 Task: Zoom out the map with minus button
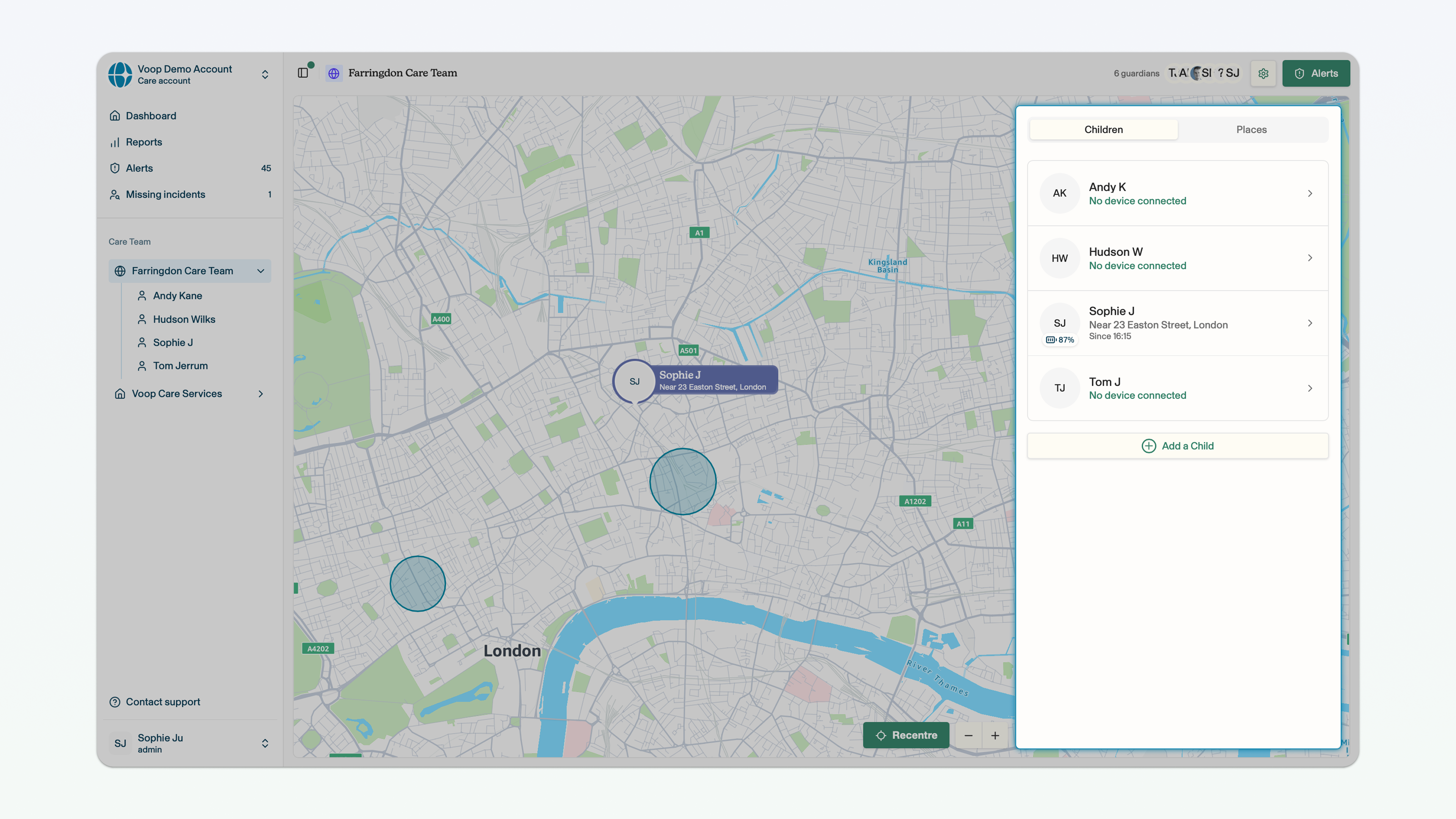point(968,735)
